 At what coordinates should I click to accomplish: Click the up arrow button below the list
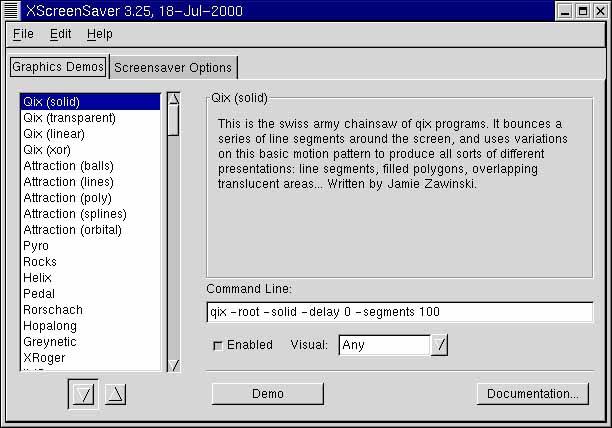pyautogui.click(x=116, y=394)
